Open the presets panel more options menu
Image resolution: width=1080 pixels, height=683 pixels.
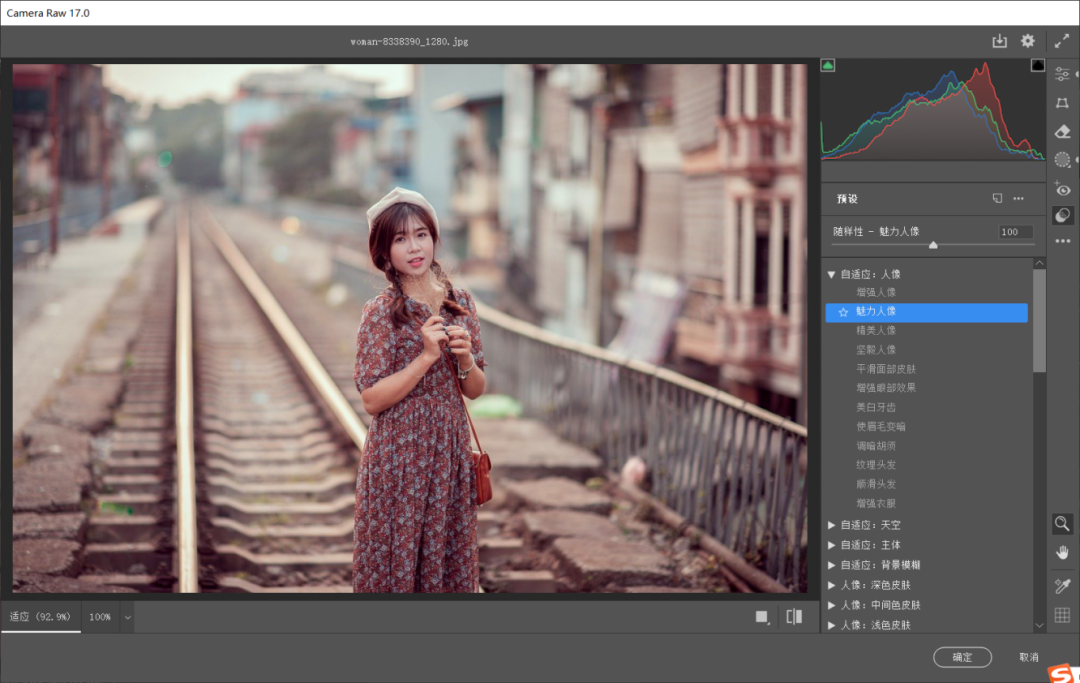click(x=1019, y=198)
